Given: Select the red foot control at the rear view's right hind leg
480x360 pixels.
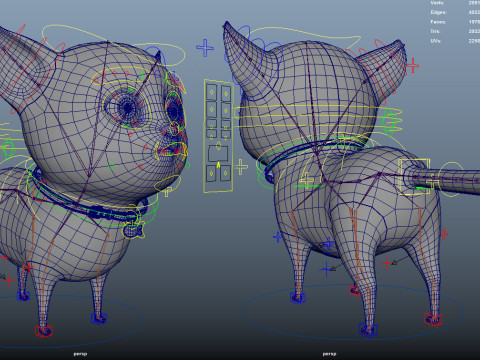Looking at the screenshot, I should tap(433, 319).
